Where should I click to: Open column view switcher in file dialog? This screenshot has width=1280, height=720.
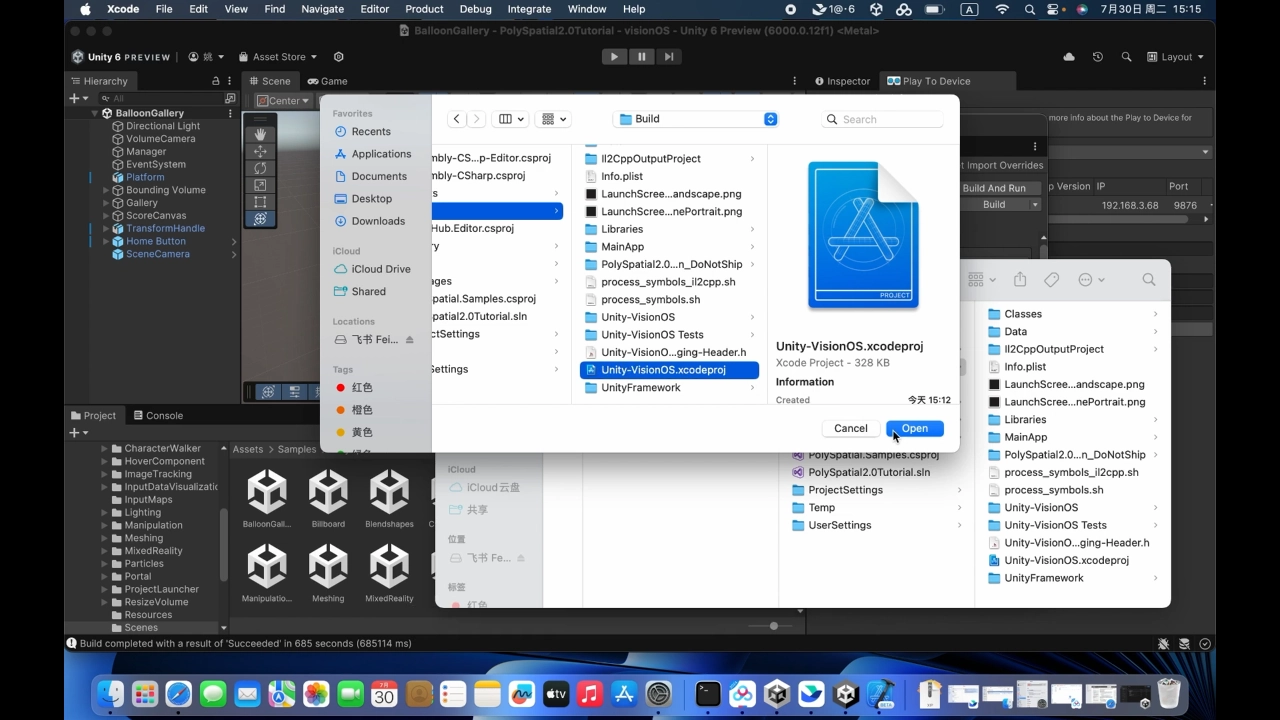(x=511, y=119)
